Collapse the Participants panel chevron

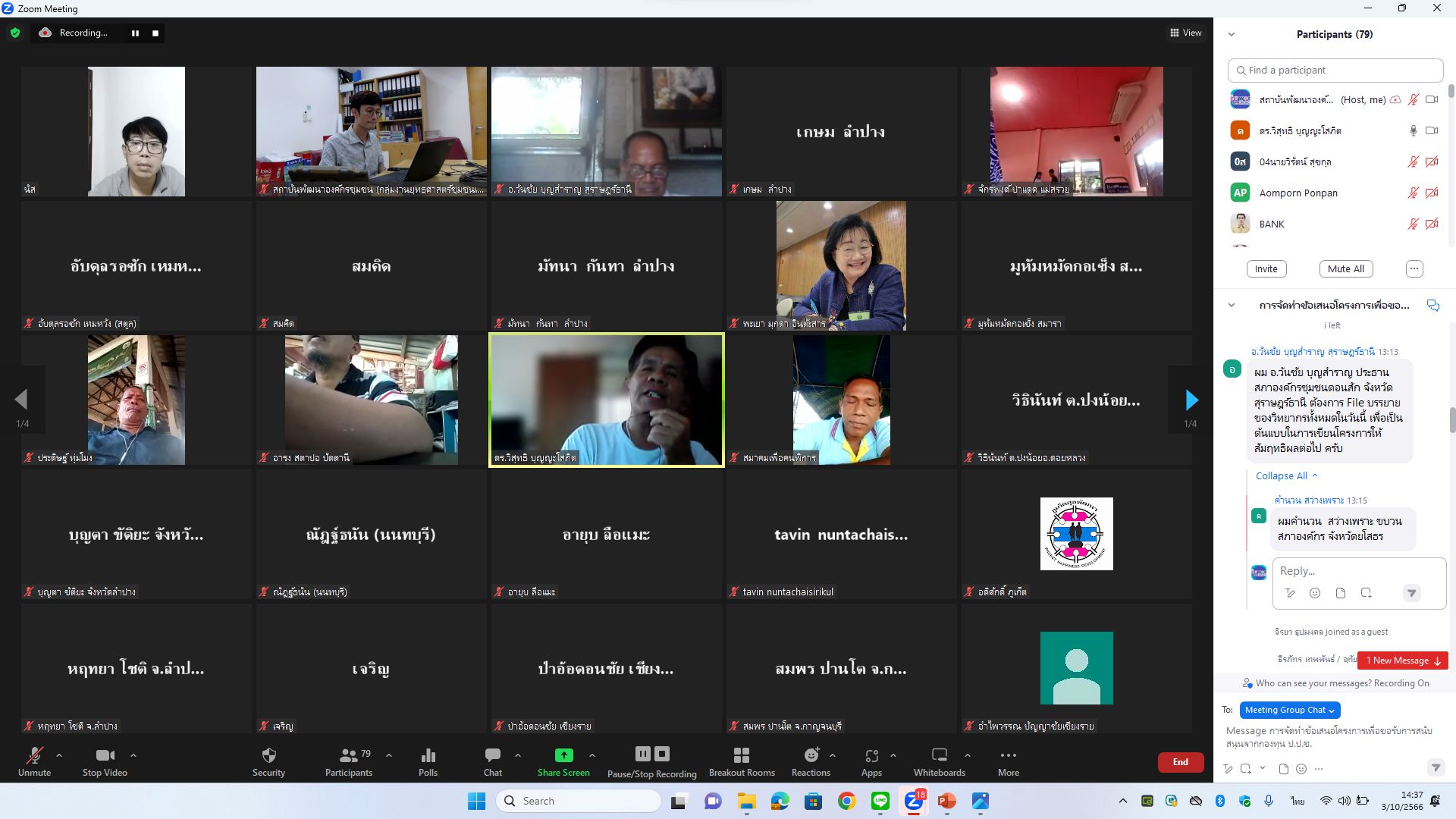pyautogui.click(x=1232, y=34)
